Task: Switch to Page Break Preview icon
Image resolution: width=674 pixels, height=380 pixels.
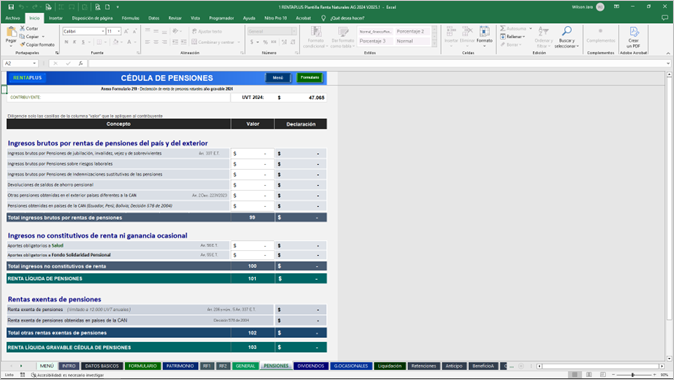Action: click(603, 375)
